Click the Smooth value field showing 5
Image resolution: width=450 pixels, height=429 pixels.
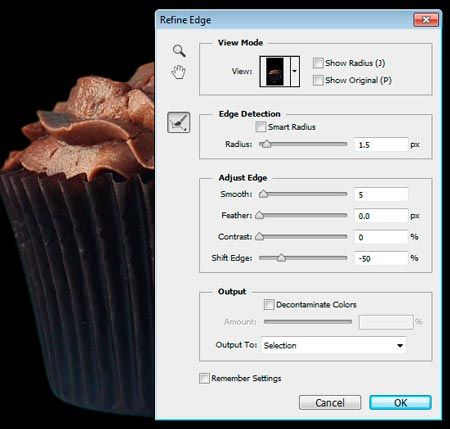pos(381,195)
